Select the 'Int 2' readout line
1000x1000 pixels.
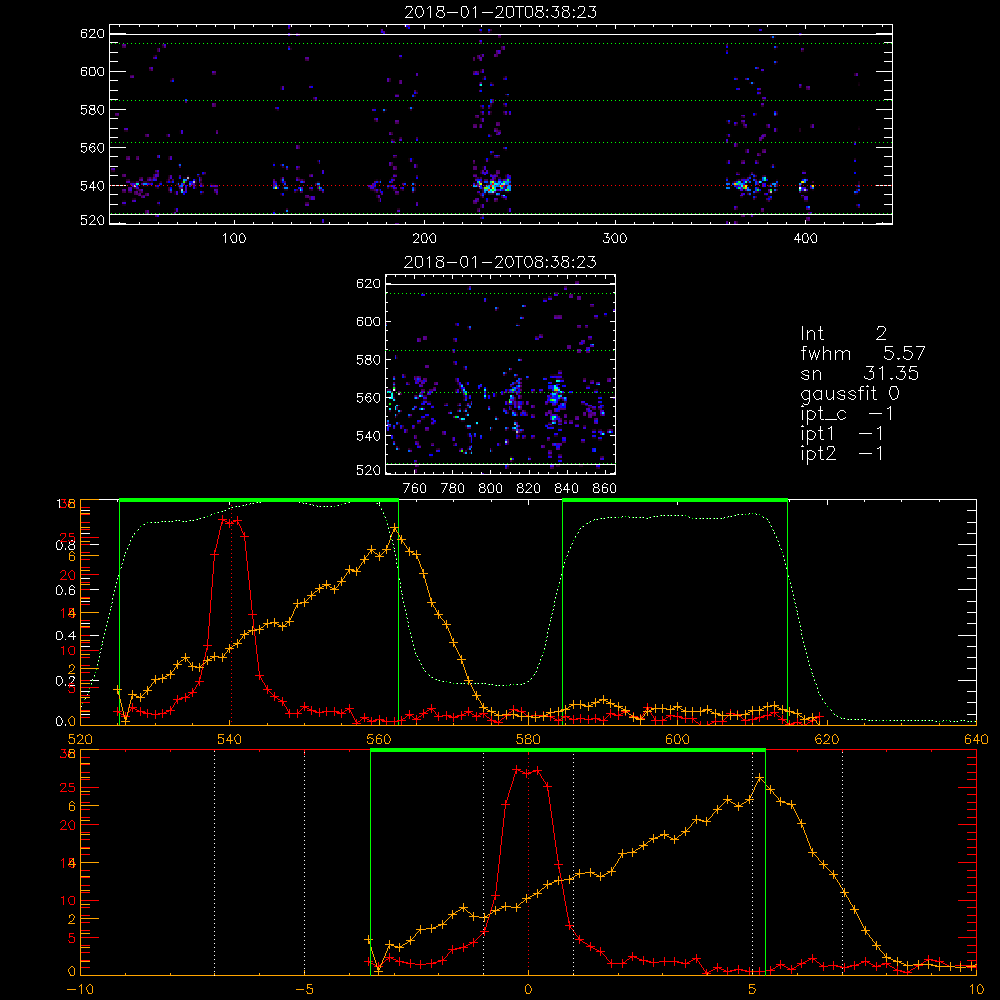pos(843,334)
